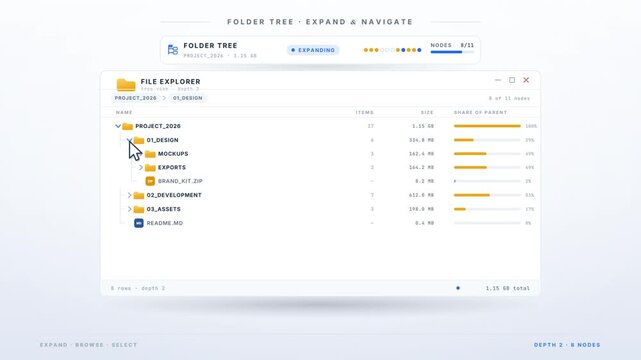Collapse the PROJECT_2026 root chevron
This screenshot has height=360, width=641.
(x=118, y=126)
